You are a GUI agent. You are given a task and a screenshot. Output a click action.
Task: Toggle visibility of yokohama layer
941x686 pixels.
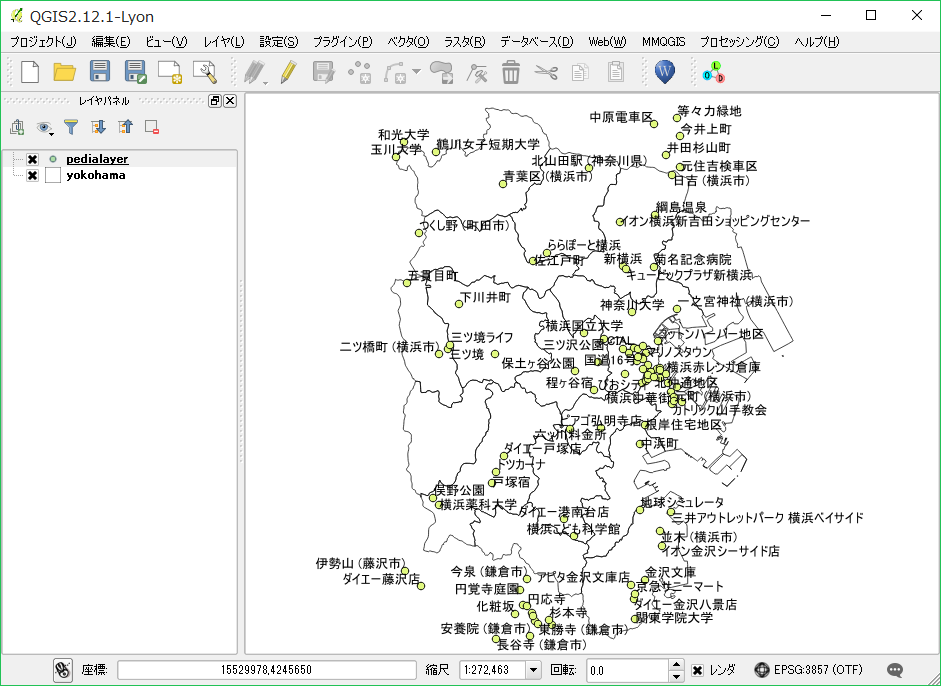32,175
